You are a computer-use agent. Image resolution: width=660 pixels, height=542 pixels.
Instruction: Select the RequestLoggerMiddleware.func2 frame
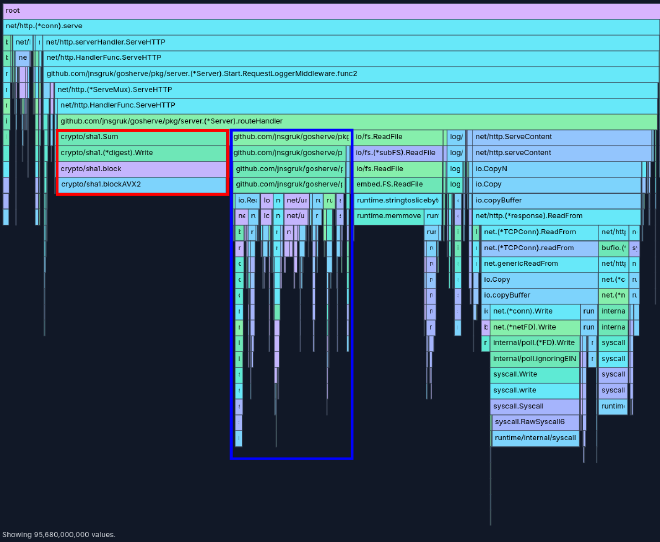350,74
